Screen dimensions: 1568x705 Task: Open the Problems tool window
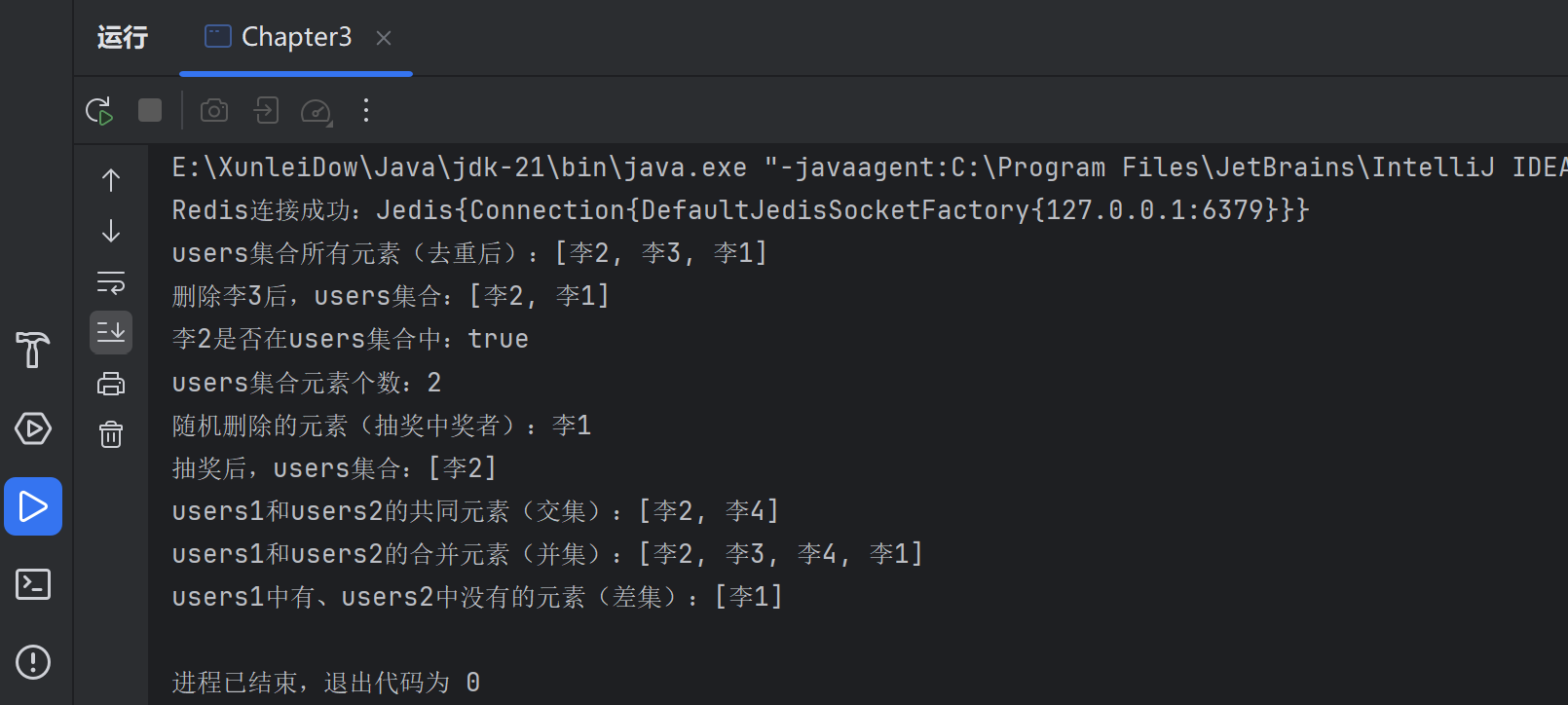33,662
